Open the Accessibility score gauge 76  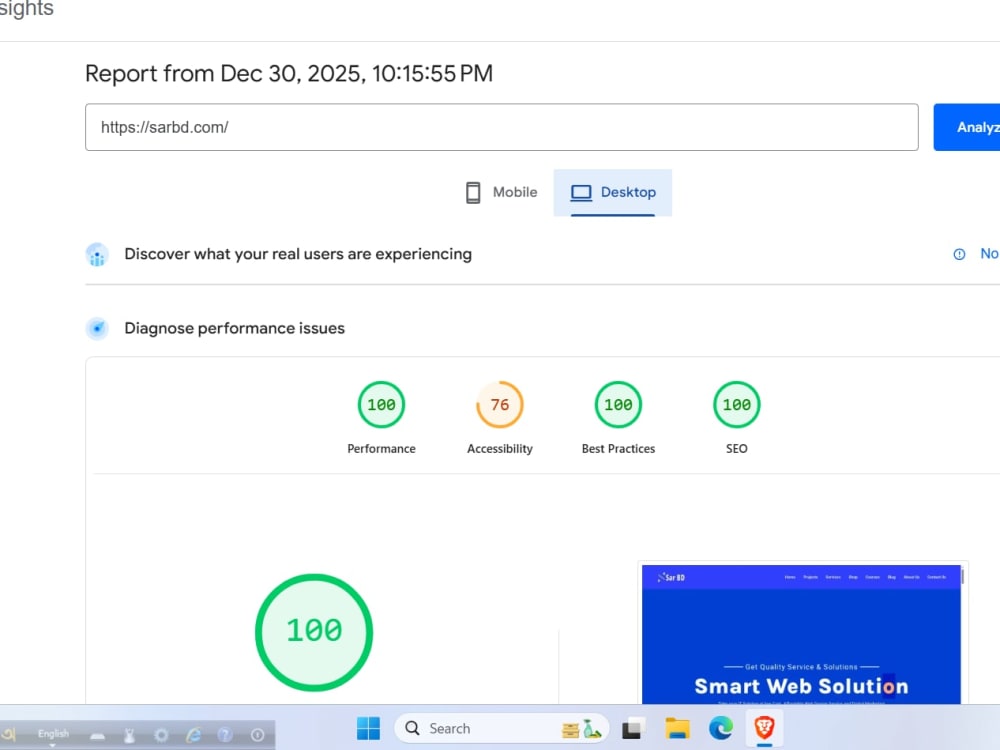500,404
